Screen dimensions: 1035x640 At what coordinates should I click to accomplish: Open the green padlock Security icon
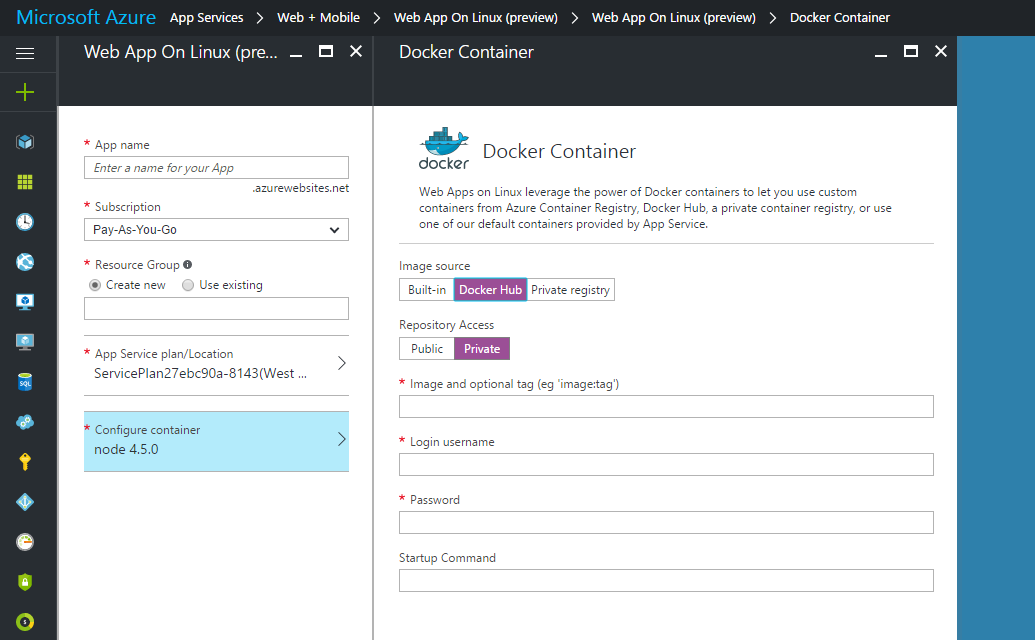pyautogui.click(x=25, y=581)
